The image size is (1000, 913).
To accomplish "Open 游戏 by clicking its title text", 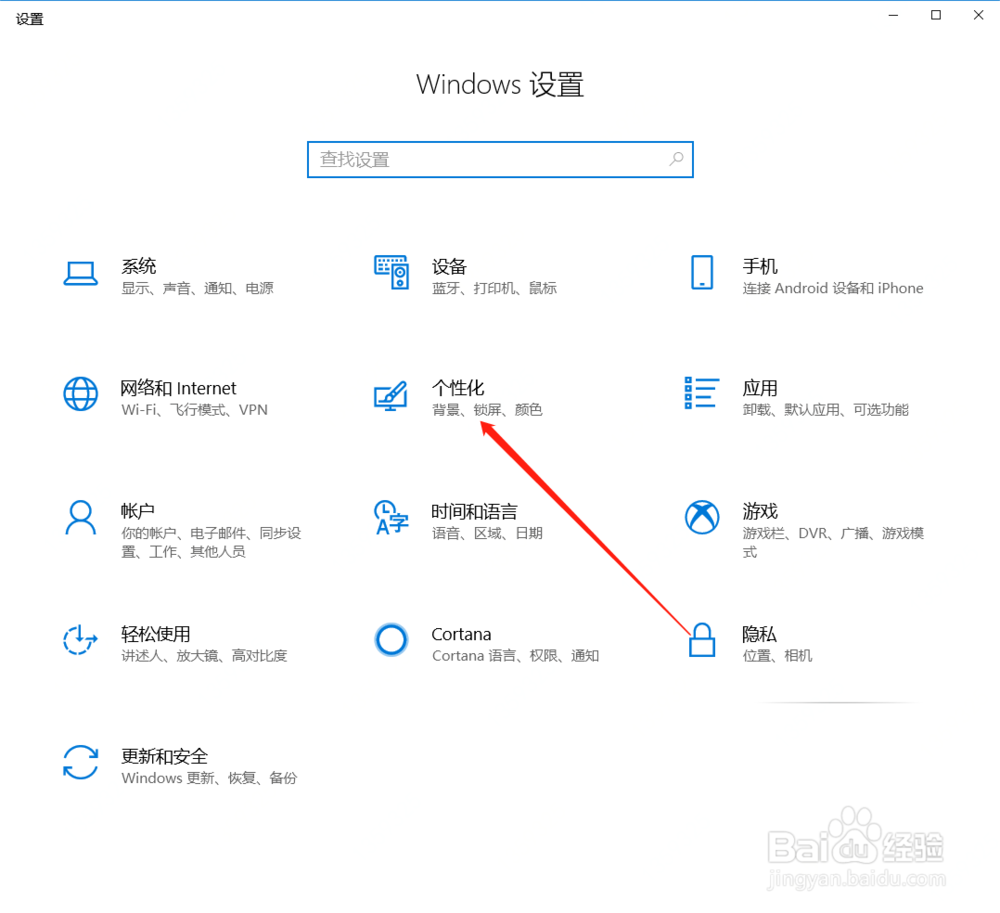I will 760,511.
